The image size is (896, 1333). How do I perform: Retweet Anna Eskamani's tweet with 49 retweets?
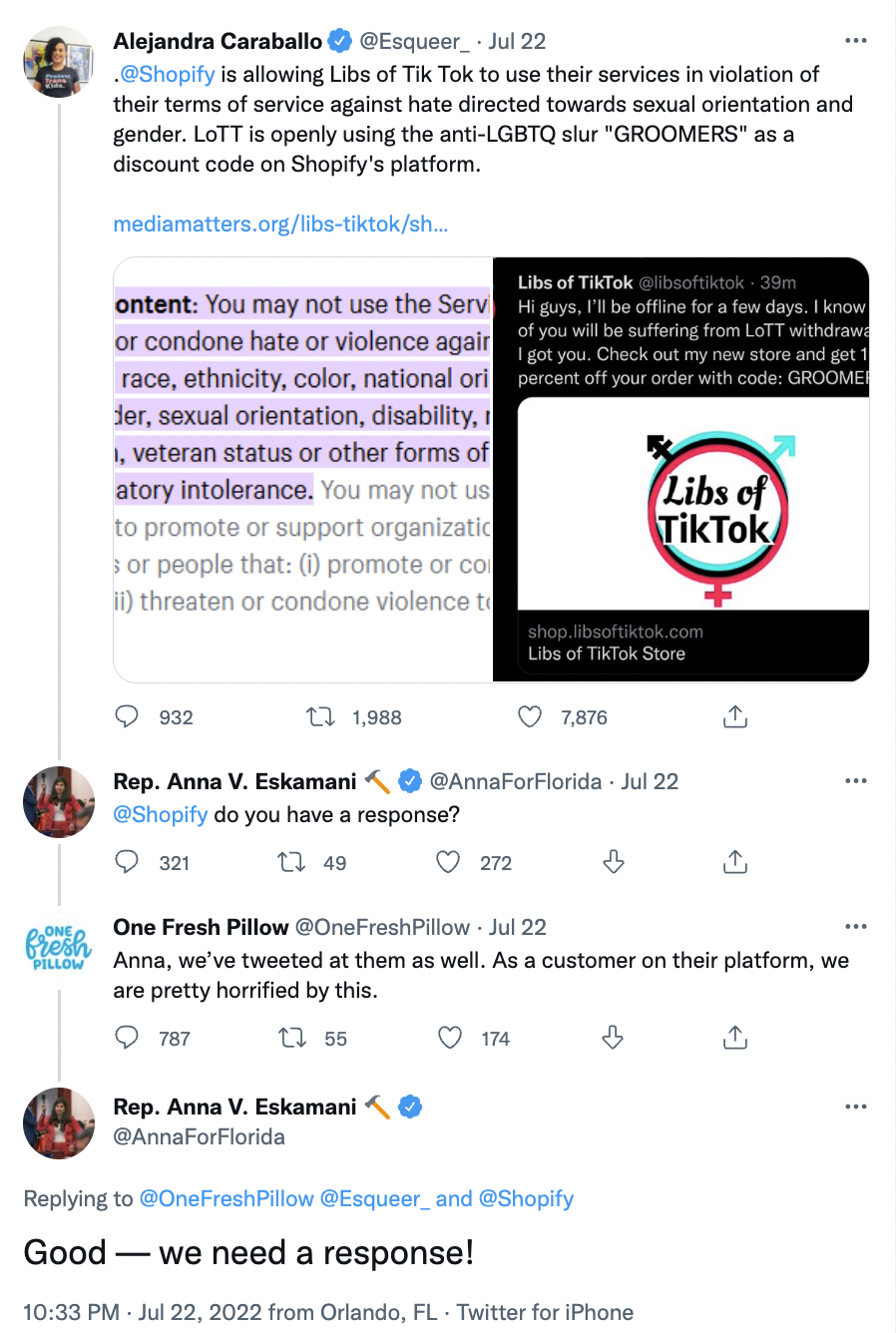291,862
